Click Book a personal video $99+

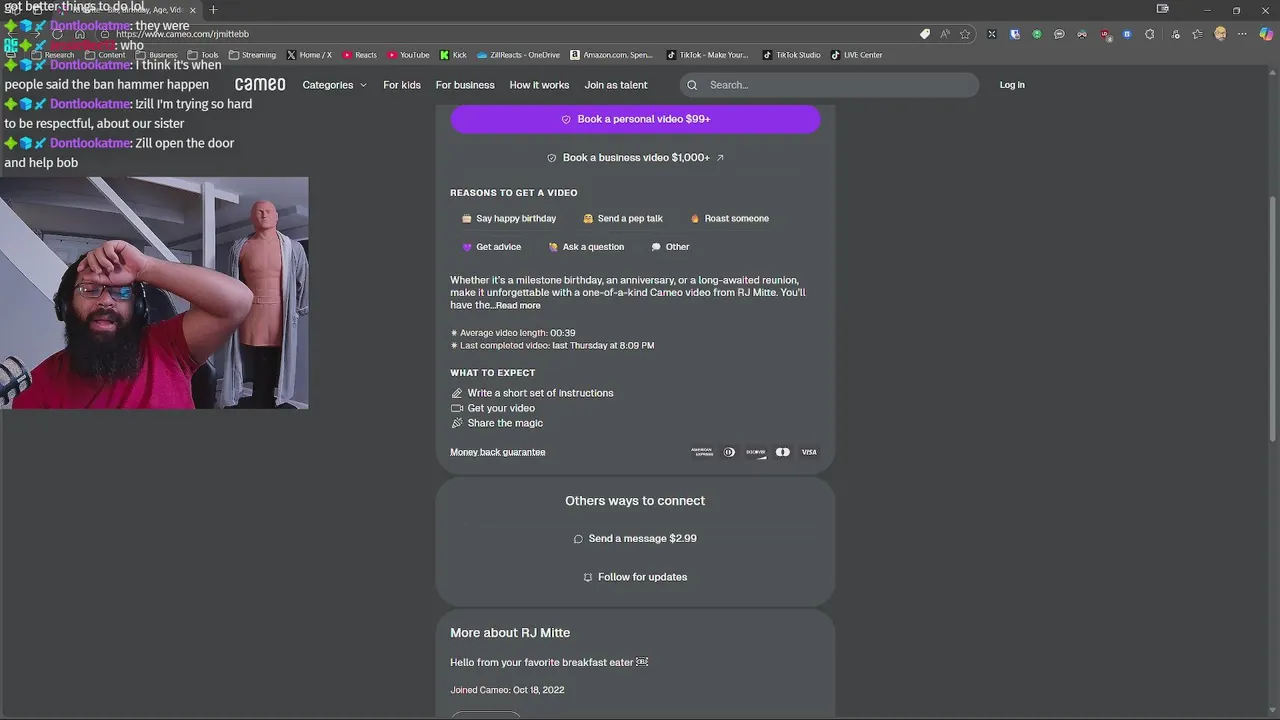(635, 119)
